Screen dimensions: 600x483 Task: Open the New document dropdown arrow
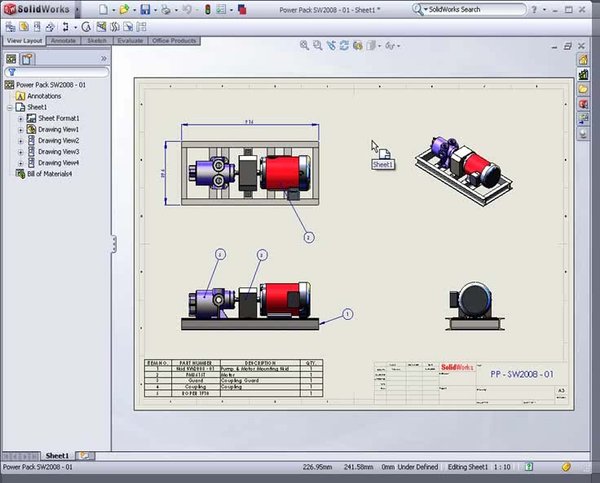114,10
